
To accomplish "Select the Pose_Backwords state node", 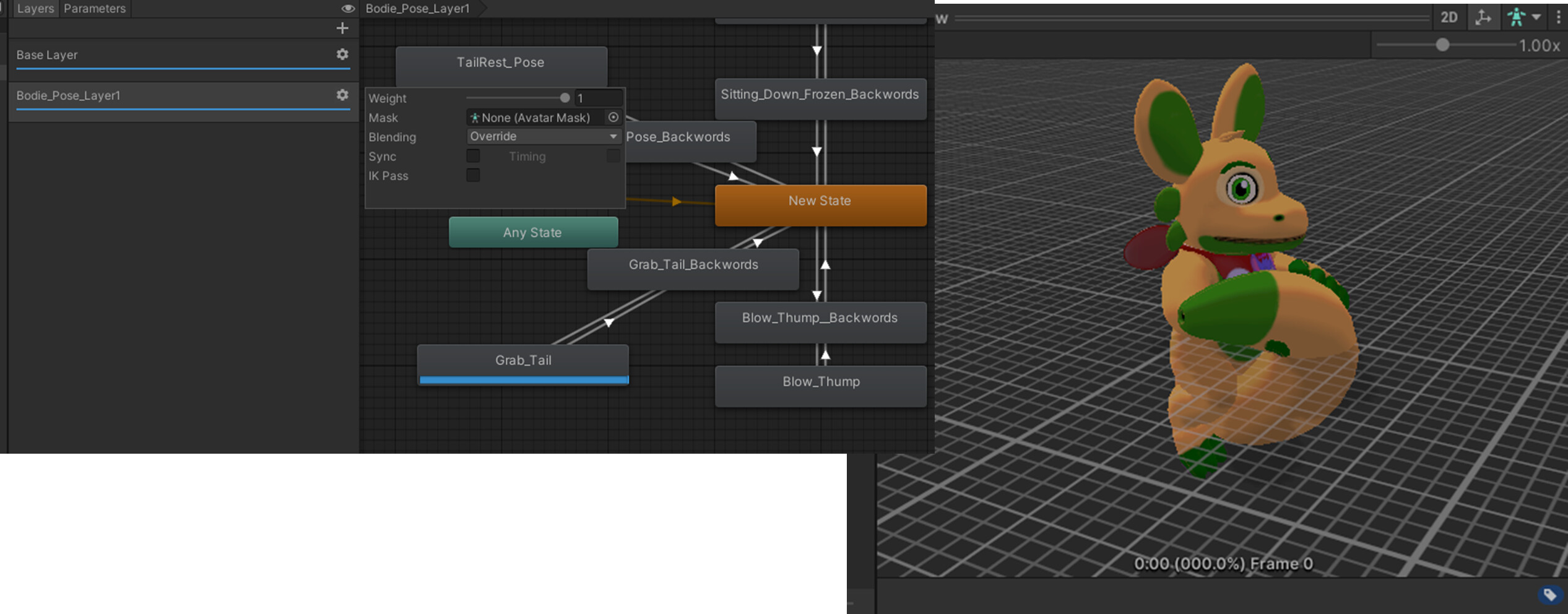I will [x=690, y=141].
